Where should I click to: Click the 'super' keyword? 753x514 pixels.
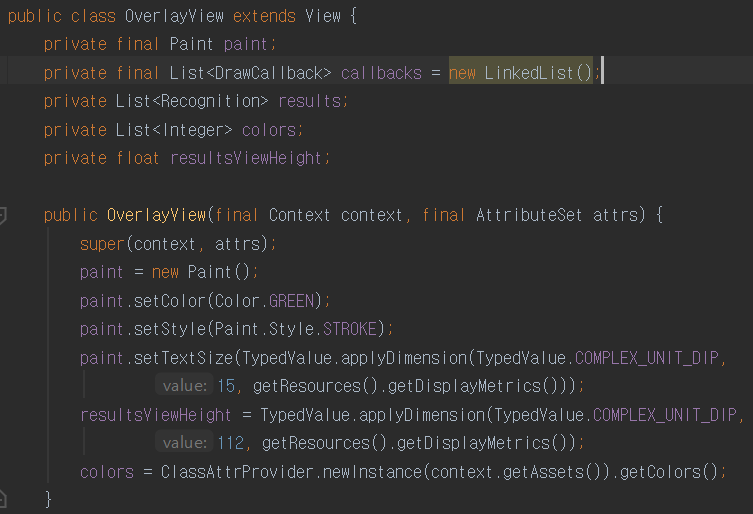[102, 244]
